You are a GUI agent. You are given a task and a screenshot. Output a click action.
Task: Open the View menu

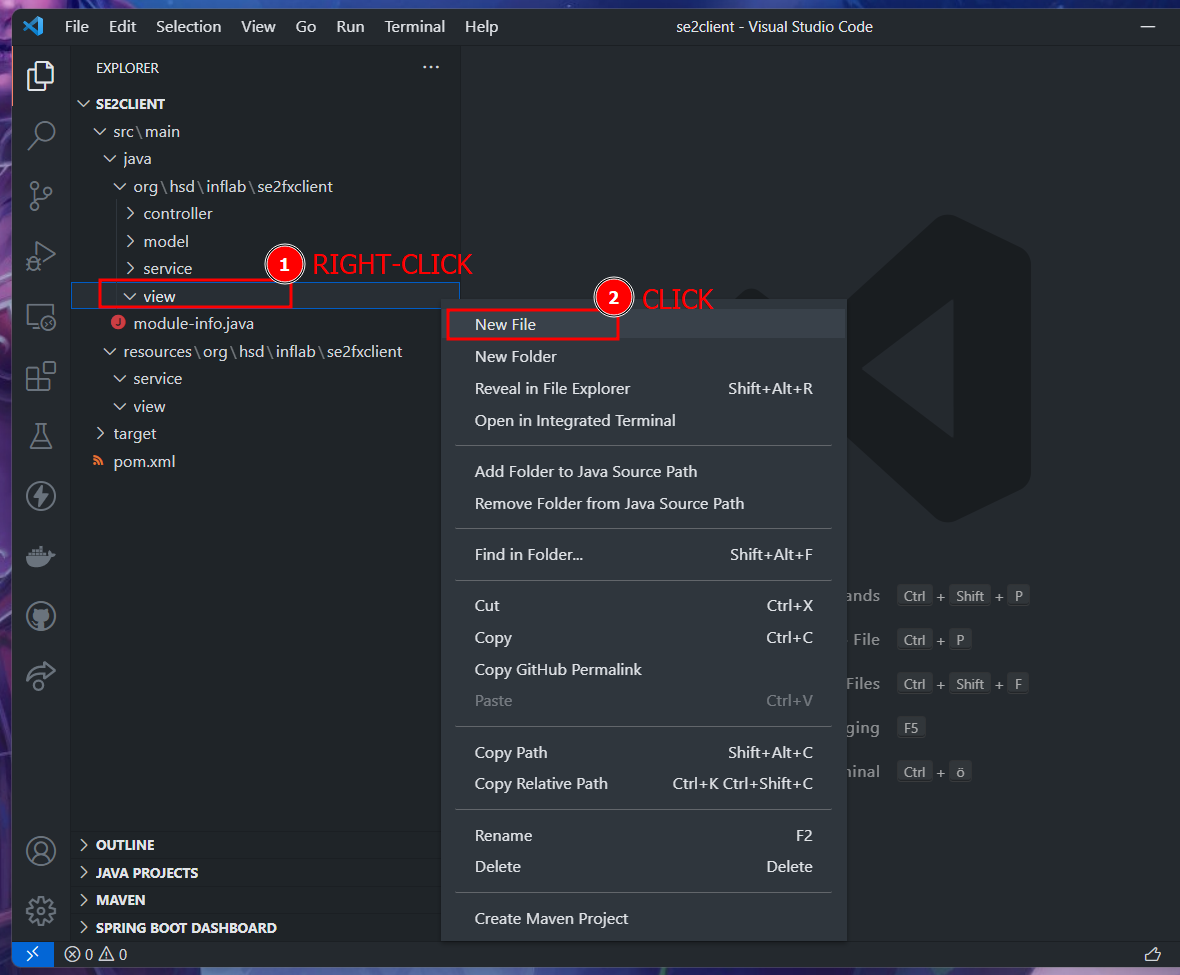(258, 26)
